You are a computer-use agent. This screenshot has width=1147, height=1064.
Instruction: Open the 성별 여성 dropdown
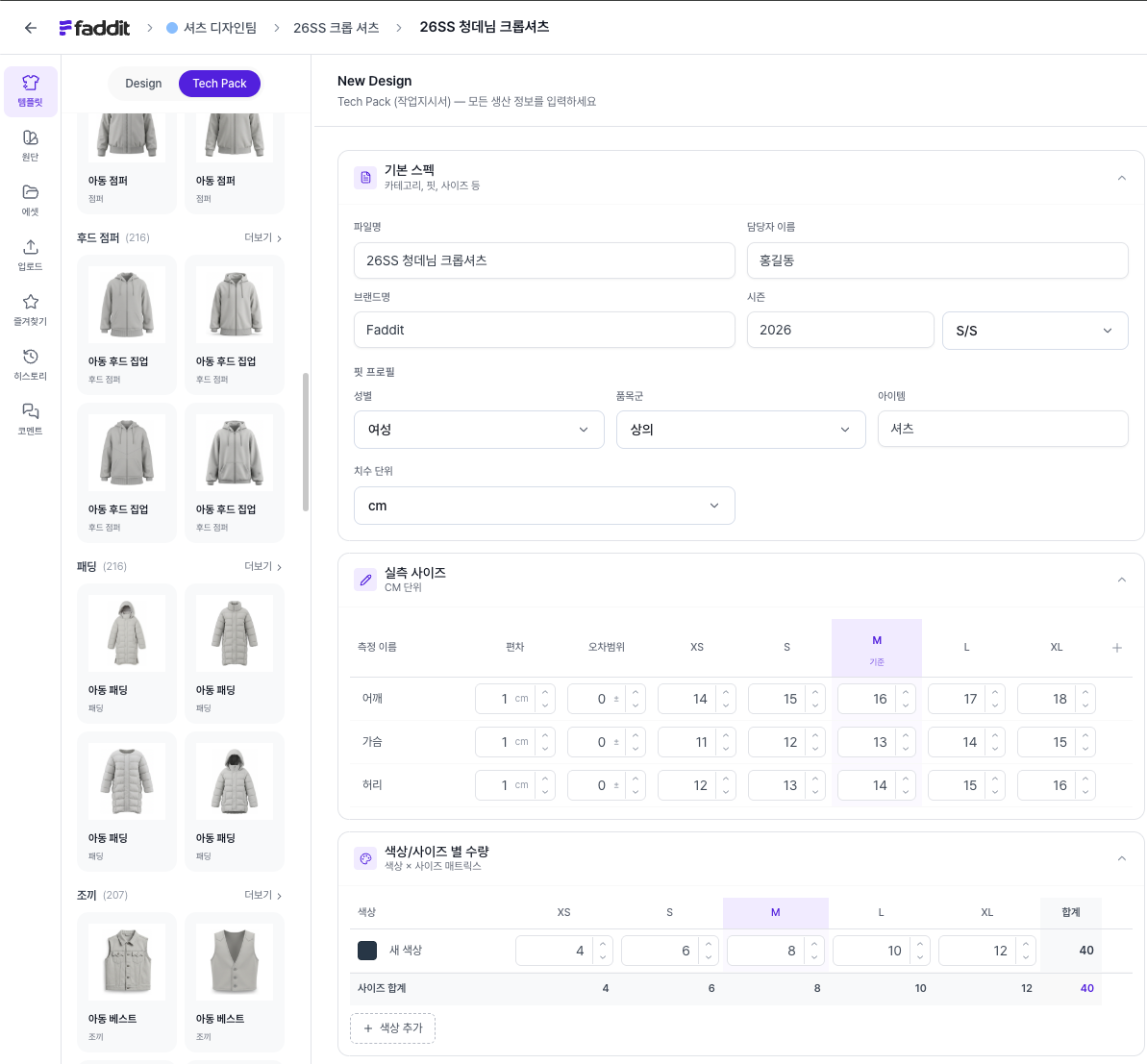[x=479, y=430]
